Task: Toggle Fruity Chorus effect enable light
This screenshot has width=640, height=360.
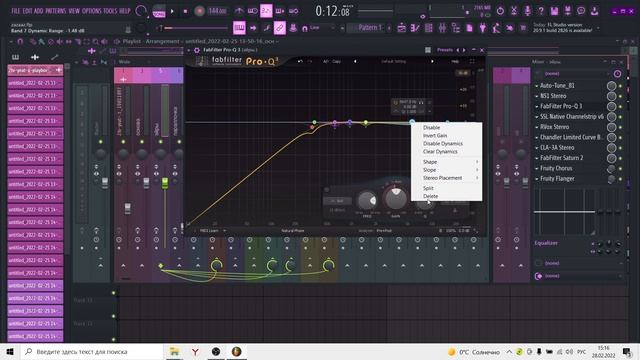Action: tap(620, 169)
